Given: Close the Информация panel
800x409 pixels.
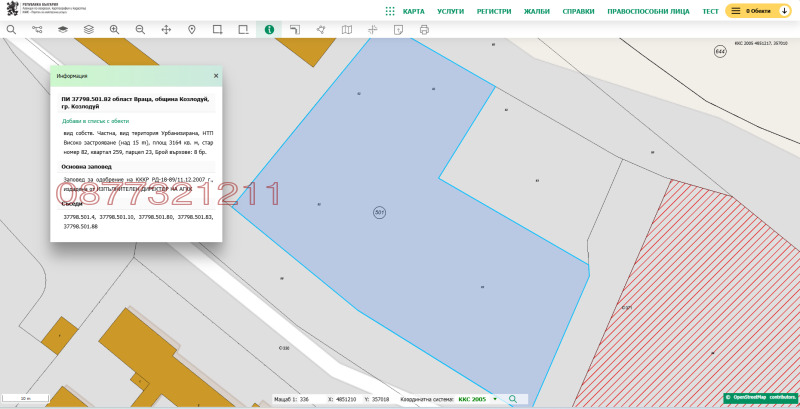Looking at the screenshot, I should 216,76.
